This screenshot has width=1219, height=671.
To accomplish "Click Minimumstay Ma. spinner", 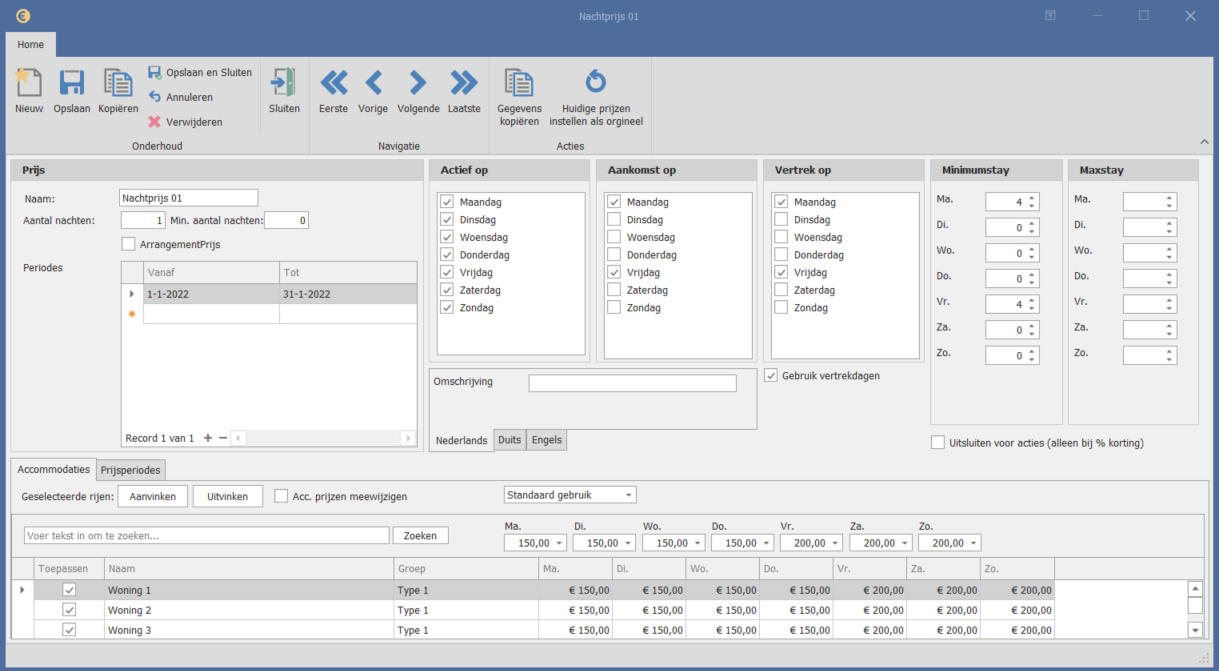I will (x=1012, y=202).
